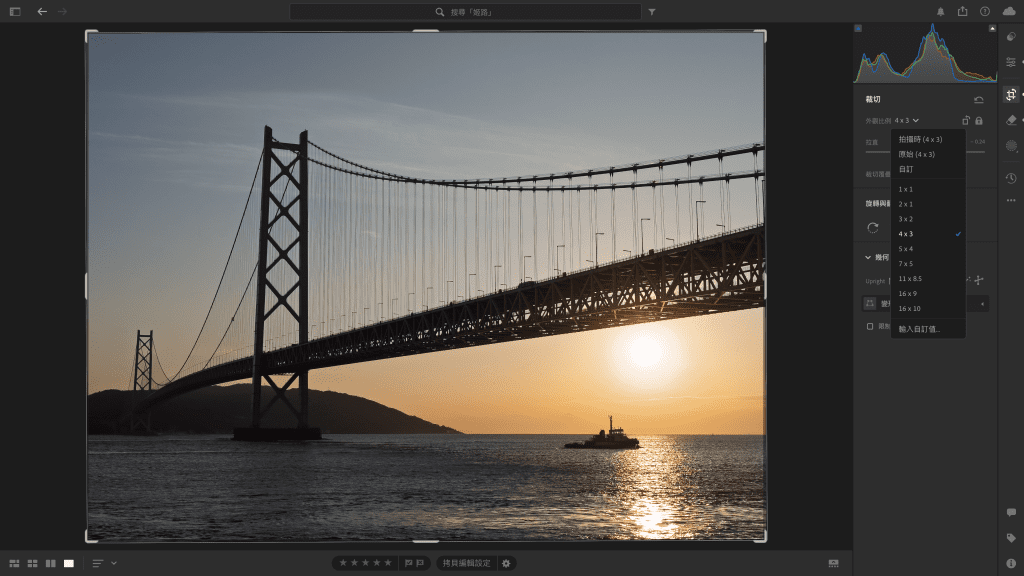
Task: Open the Masking tool icon
Action: [1011, 146]
